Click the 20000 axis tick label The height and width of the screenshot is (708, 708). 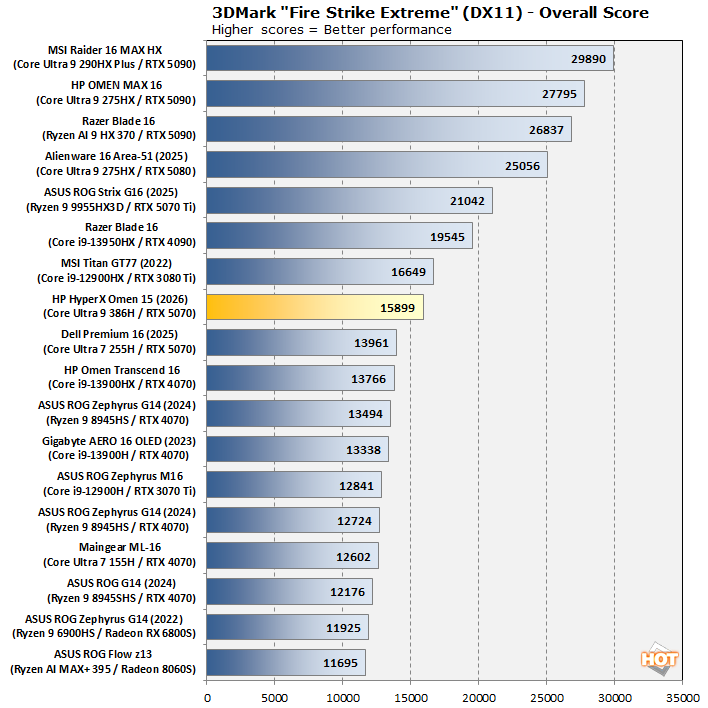pyautogui.click(x=479, y=698)
